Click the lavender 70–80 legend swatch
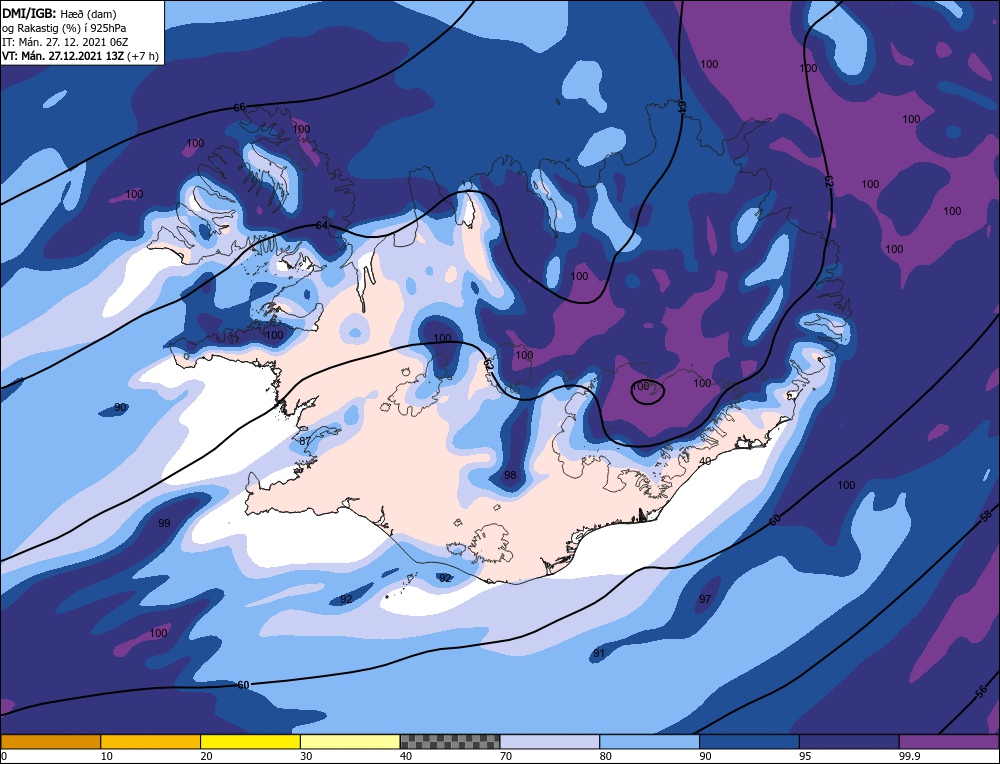 click(x=550, y=742)
